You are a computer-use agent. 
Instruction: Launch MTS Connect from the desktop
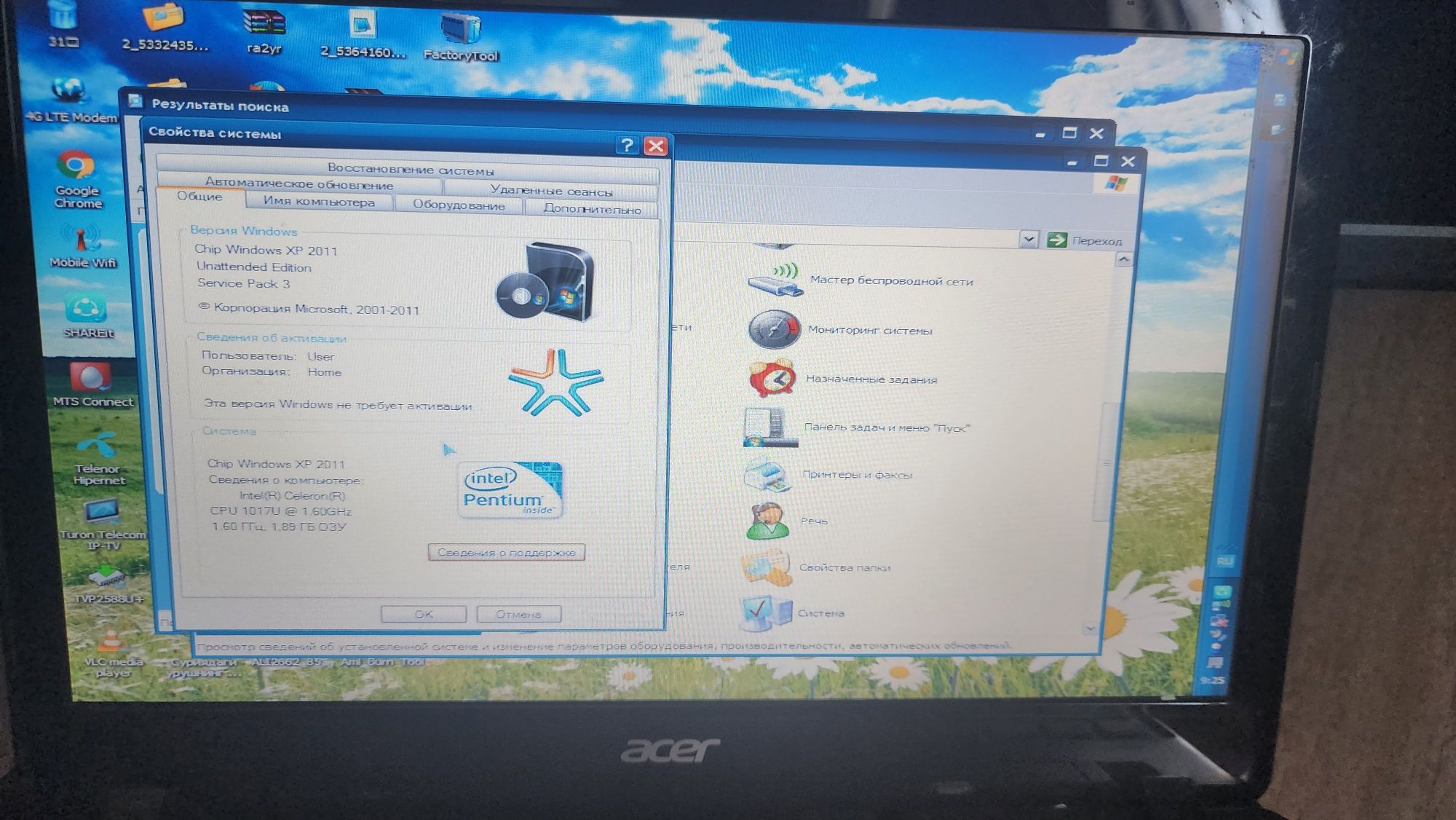click(x=92, y=385)
